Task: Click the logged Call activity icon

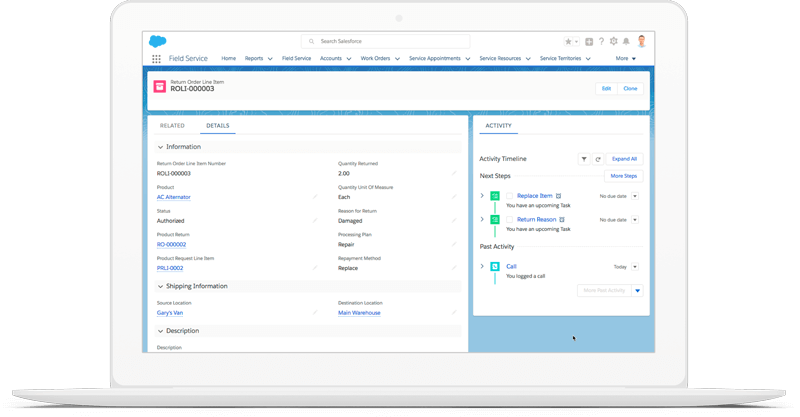Action: tap(495, 266)
